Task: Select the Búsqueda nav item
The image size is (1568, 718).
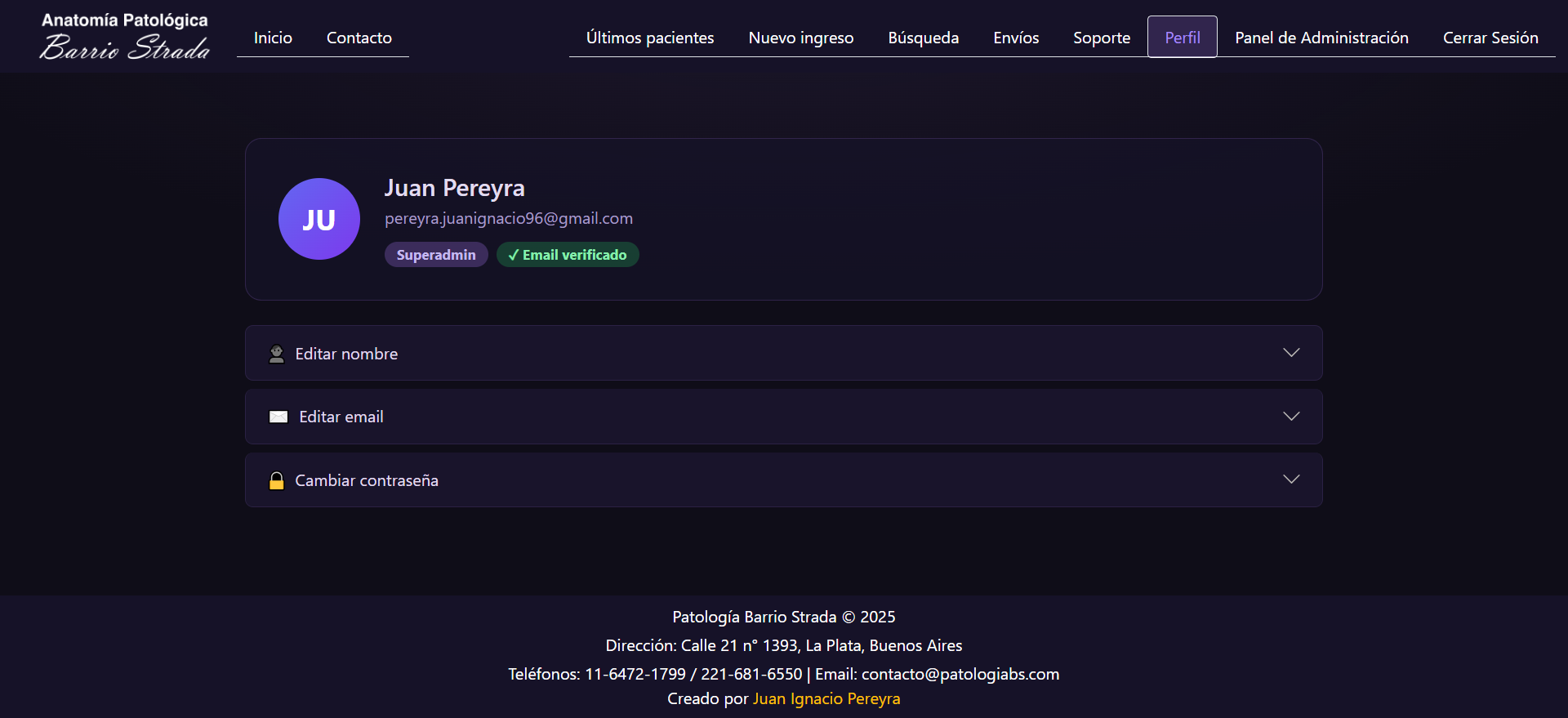Action: (x=923, y=38)
